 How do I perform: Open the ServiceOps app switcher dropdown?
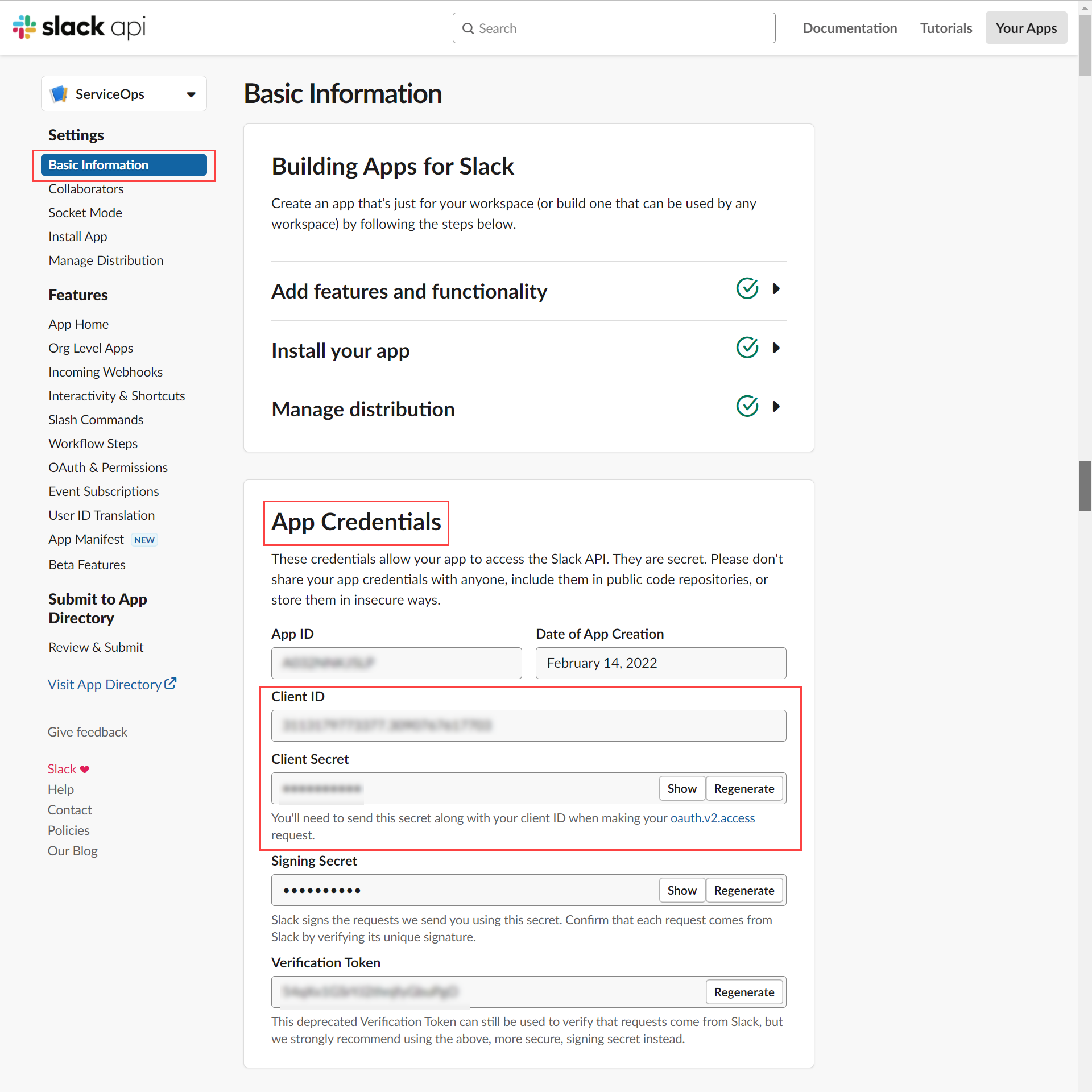(190, 94)
